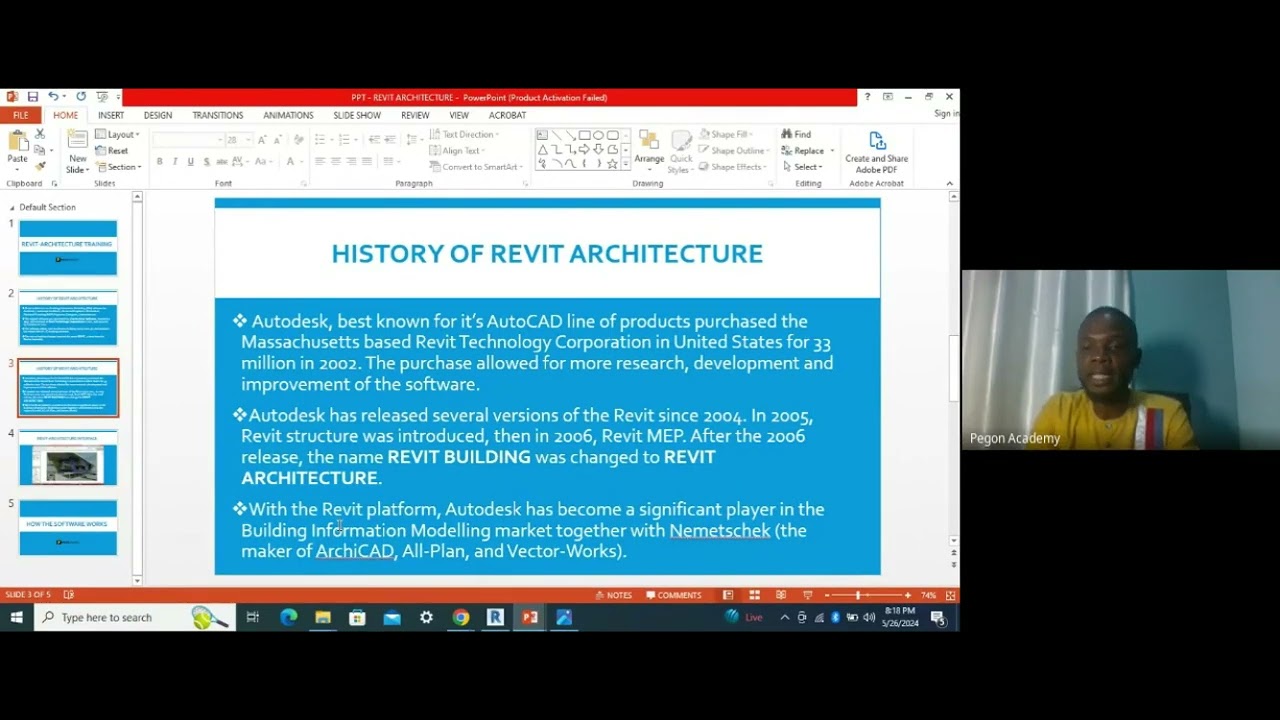Select slide 1 thumbnail in slide panel
This screenshot has height=720, width=1280.
68,248
